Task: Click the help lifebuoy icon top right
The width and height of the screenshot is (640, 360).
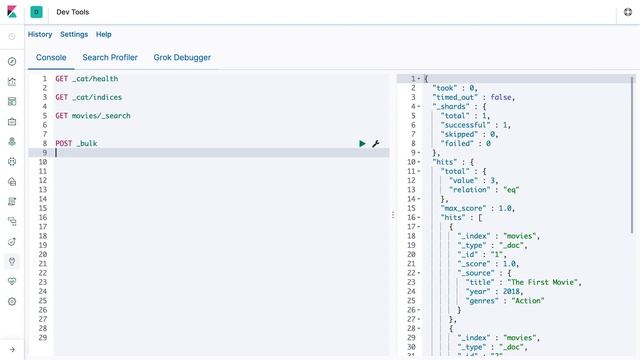Action: tap(628, 12)
